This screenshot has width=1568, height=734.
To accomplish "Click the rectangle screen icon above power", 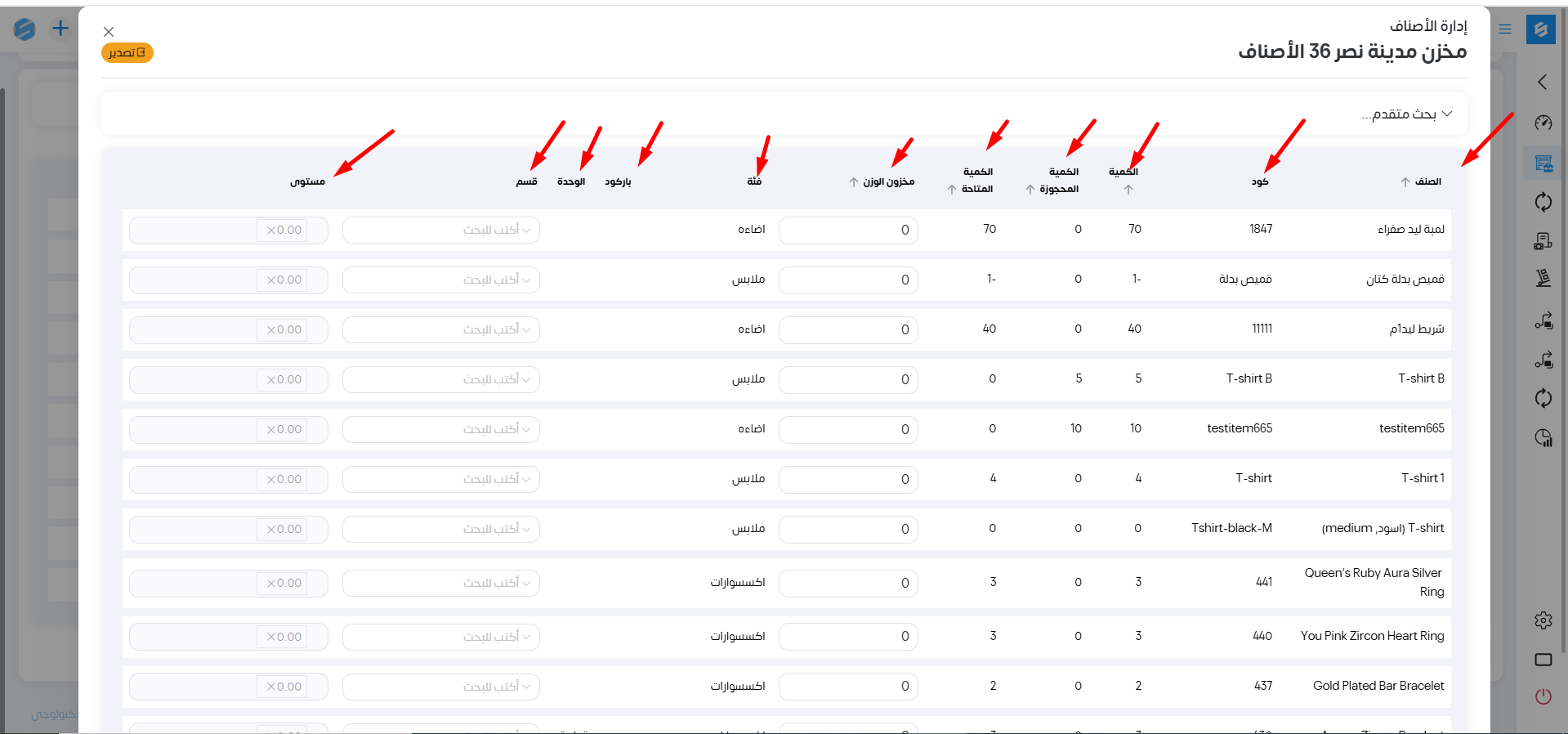I will 1543,660.
